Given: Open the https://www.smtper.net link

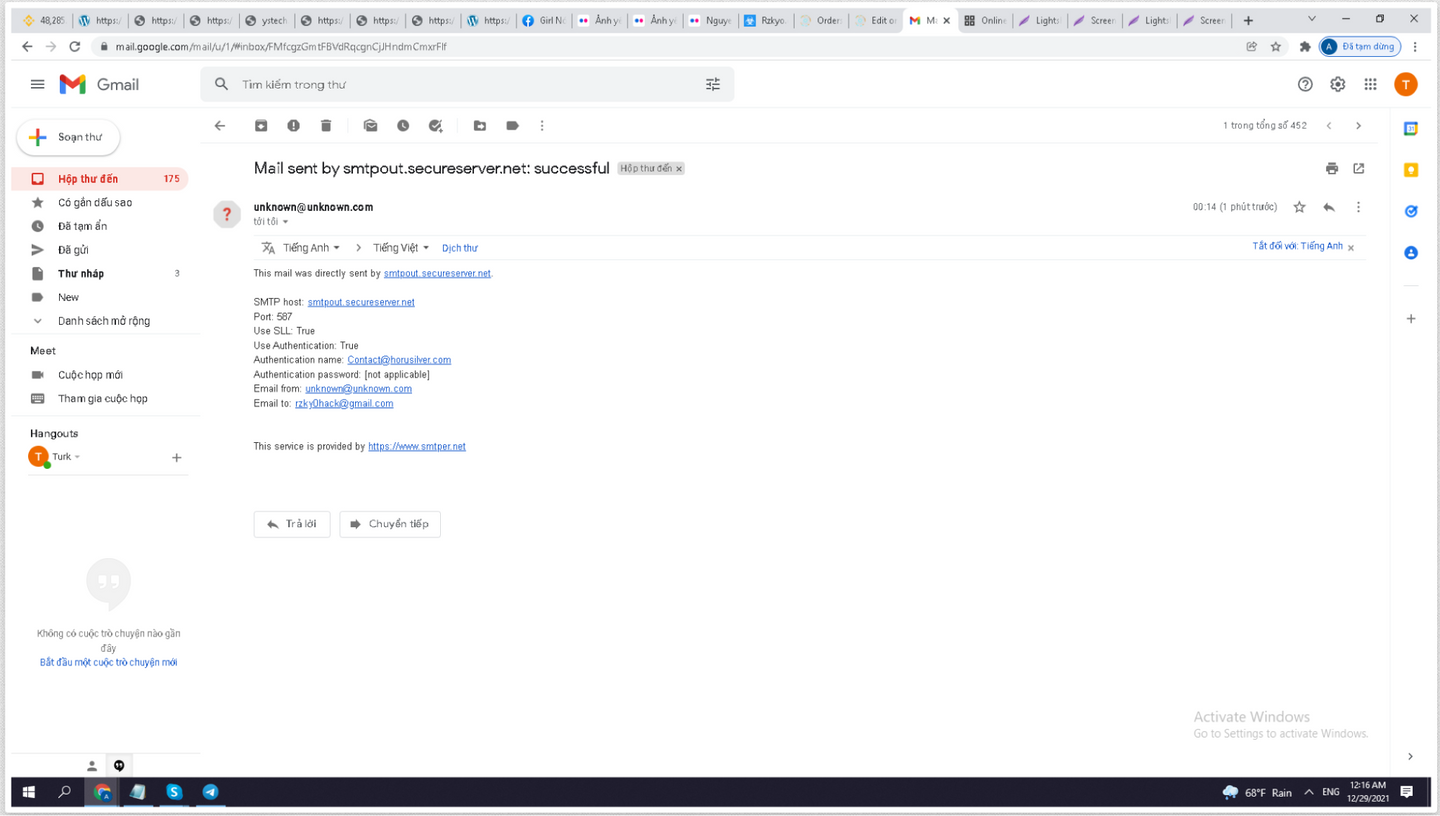Looking at the screenshot, I should (417, 447).
